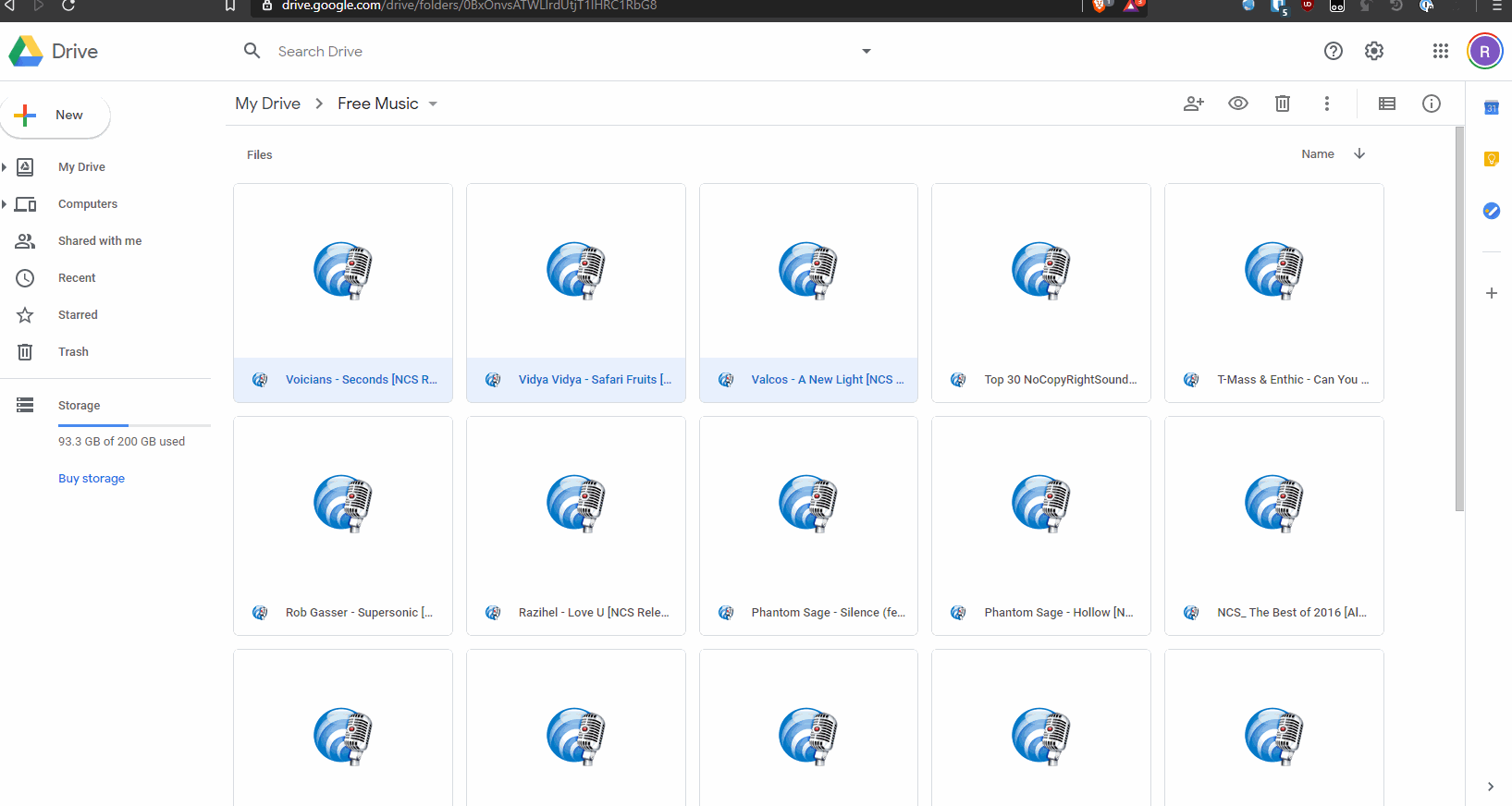Viewport: 1512px width, 806px height.
Task: Select T-Mass & Enthic file thumbnail
Action: (1274, 271)
